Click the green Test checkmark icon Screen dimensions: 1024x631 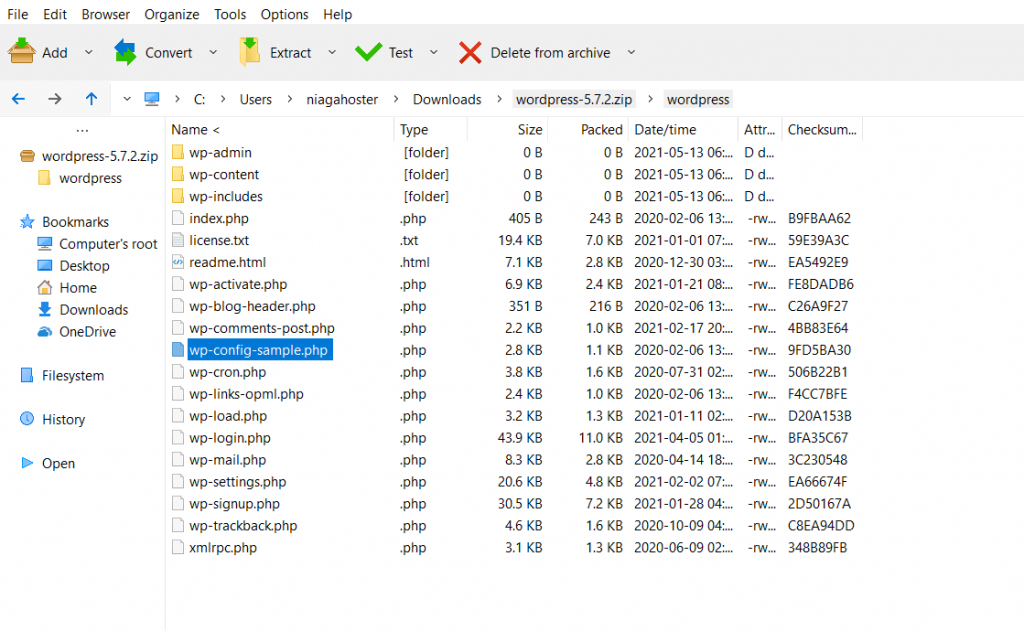pos(368,52)
